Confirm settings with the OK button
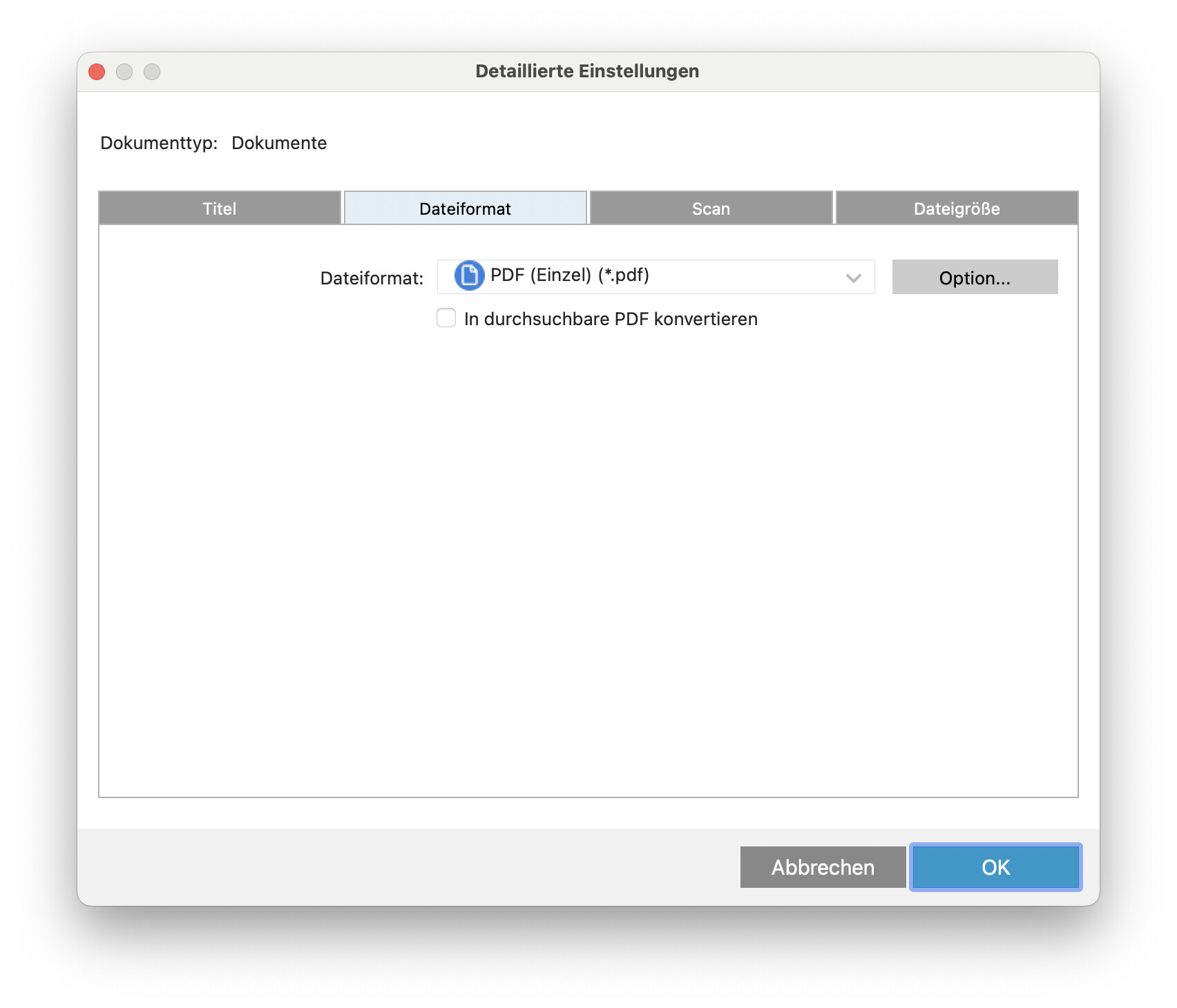The width and height of the screenshot is (1177, 1008). (x=995, y=867)
